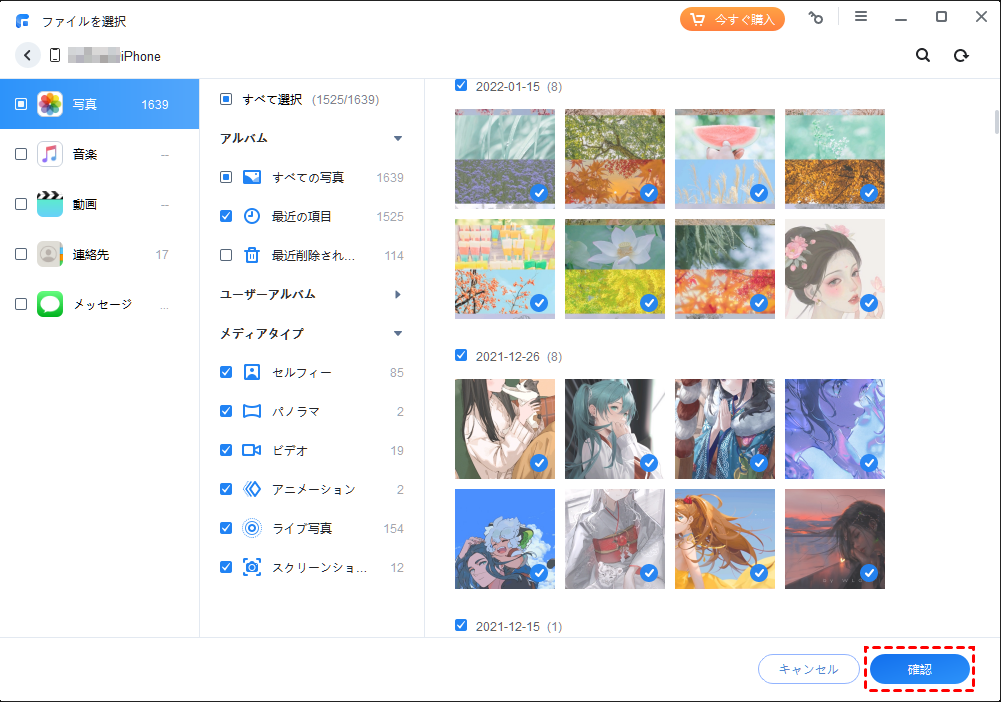Click the アニメーション diamond icon
This screenshot has height=702, width=1001.
click(252, 489)
